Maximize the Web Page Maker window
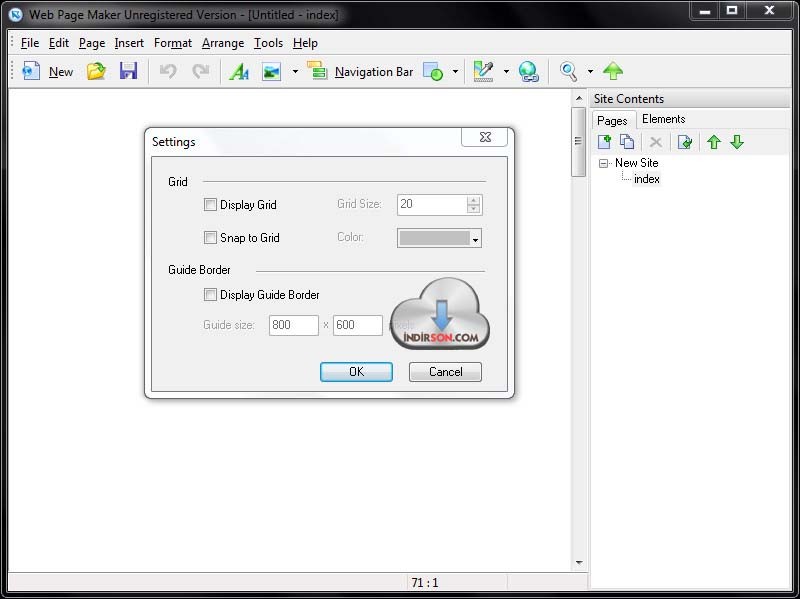Image resolution: width=800 pixels, height=599 pixels. pos(732,11)
